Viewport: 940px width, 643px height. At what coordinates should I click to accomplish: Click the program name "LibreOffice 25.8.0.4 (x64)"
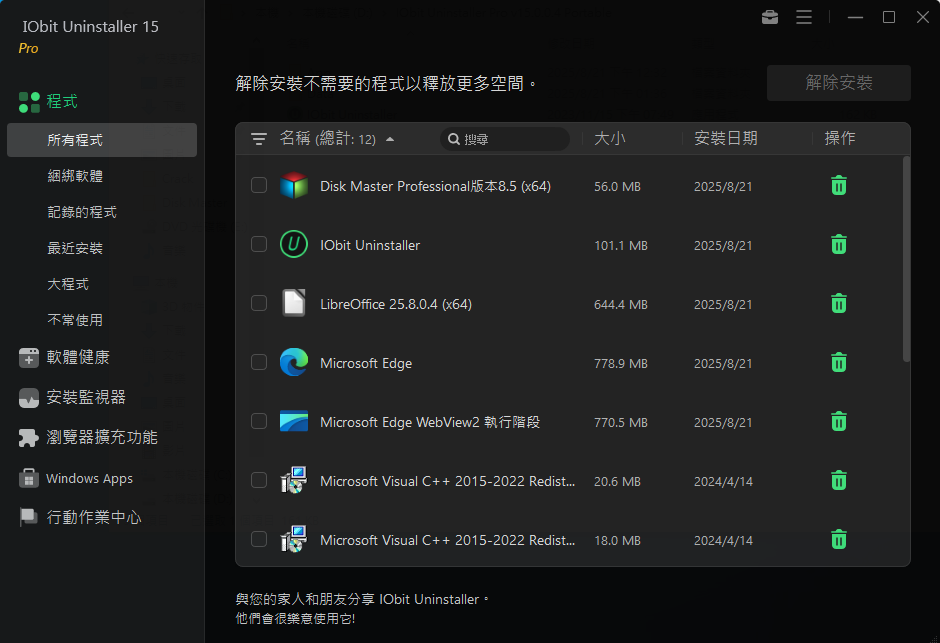point(396,304)
